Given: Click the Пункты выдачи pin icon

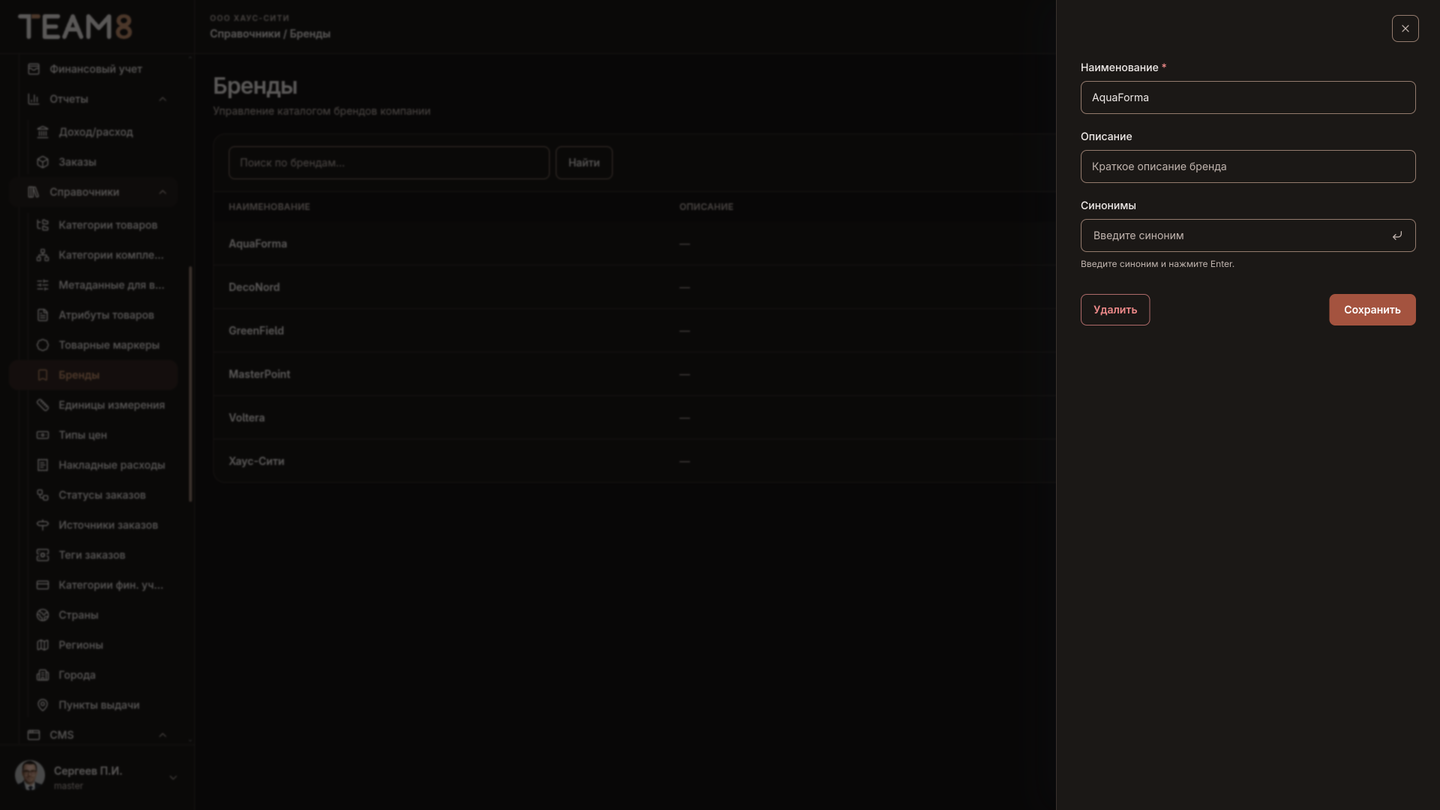Looking at the screenshot, I should pyautogui.click(x=42, y=705).
